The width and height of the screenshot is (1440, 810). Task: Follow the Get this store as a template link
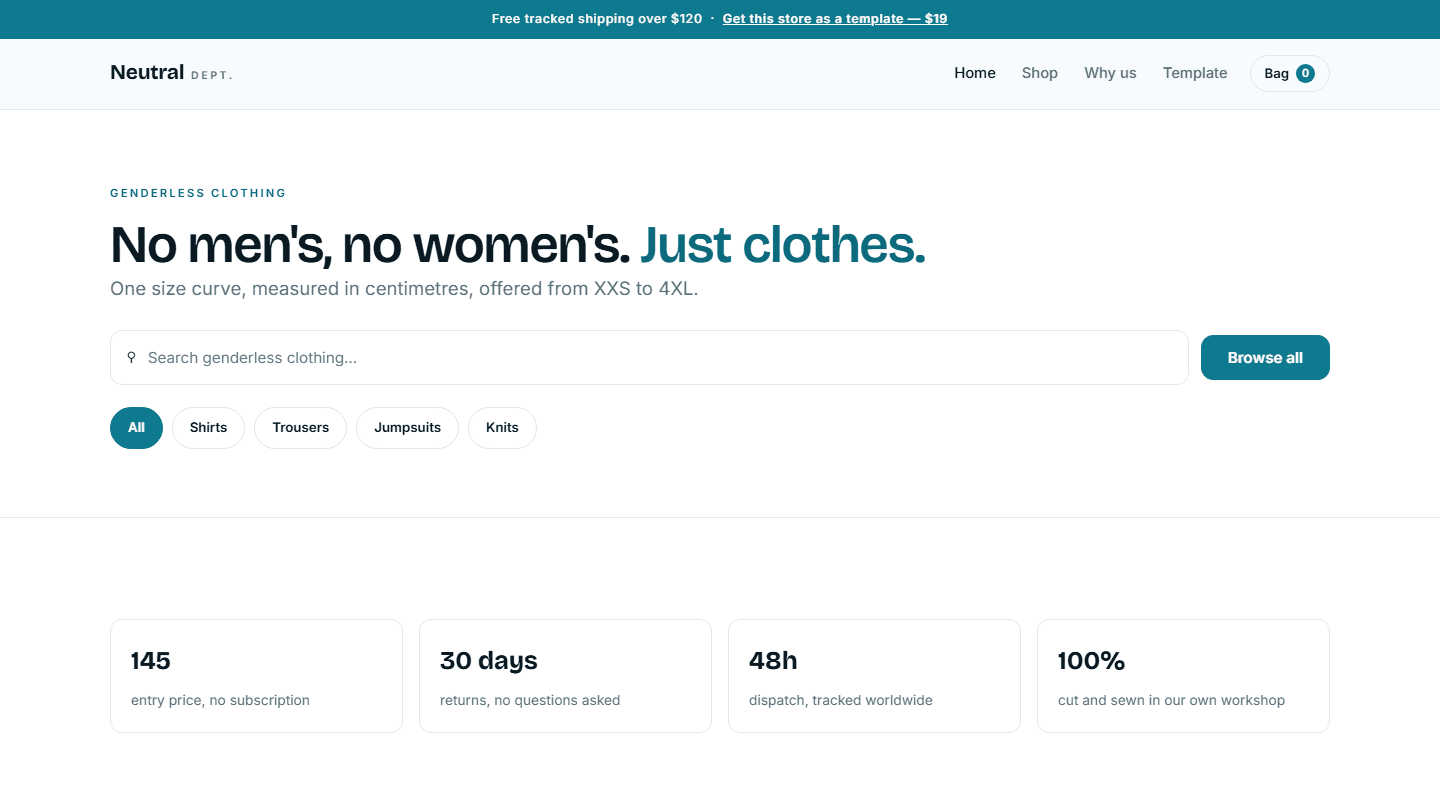pyautogui.click(x=835, y=19)
